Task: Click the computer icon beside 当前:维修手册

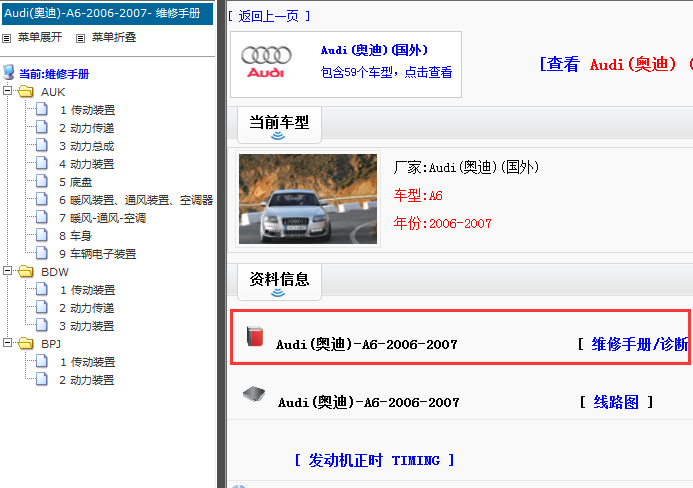Action: pos(8,72)
